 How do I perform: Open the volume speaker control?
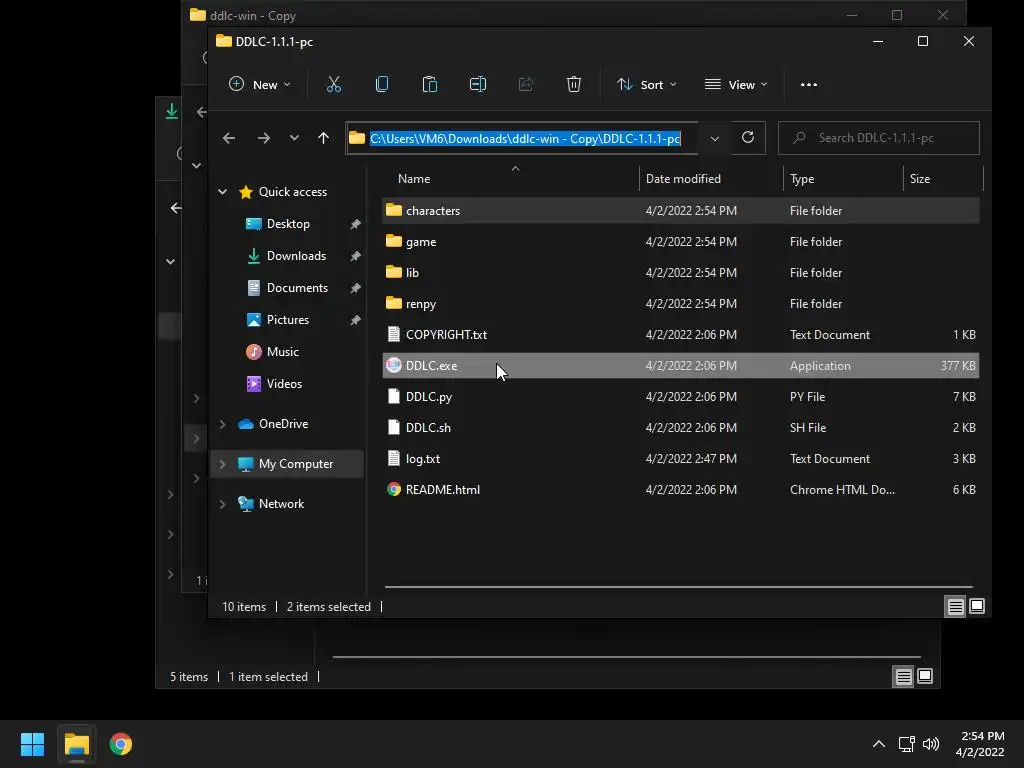(x=931, y=744)
